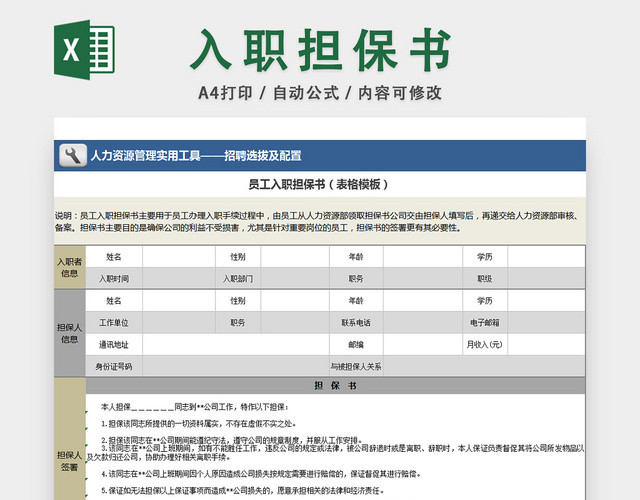Click clause 3 about 辞退或离职
This screenshot has width=640, height=500.
point(336,453)
